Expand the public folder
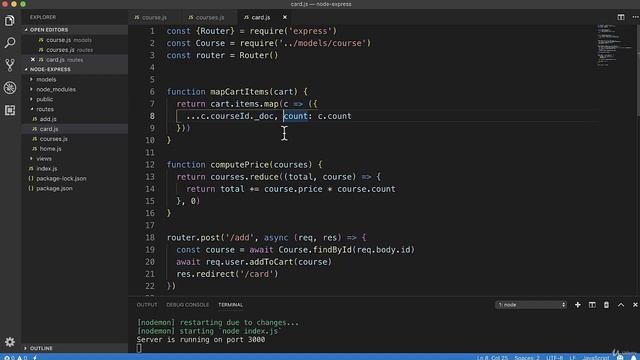 44,99
